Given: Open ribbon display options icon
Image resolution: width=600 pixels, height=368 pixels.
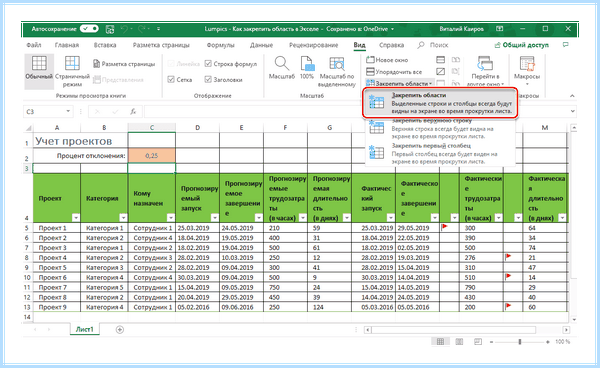Looking at the screenshot, I should [499, 29].
